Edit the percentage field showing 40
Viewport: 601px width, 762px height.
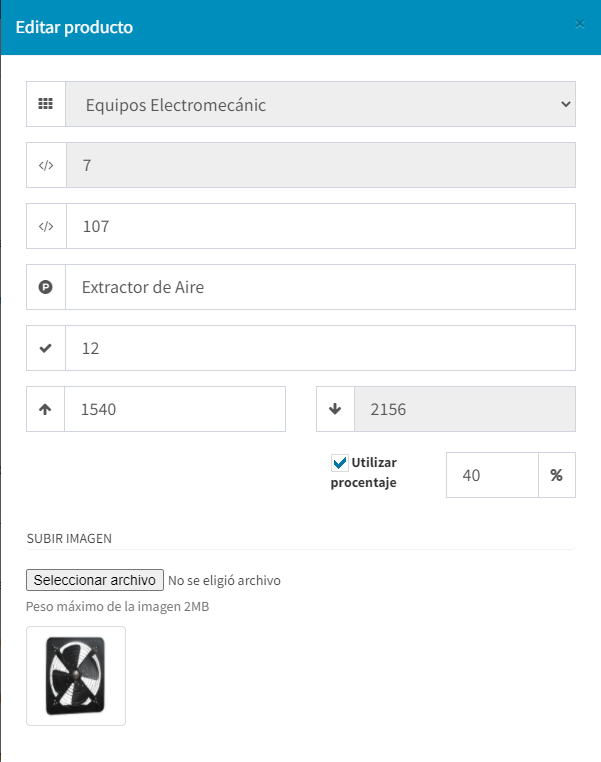coord(492,476)
